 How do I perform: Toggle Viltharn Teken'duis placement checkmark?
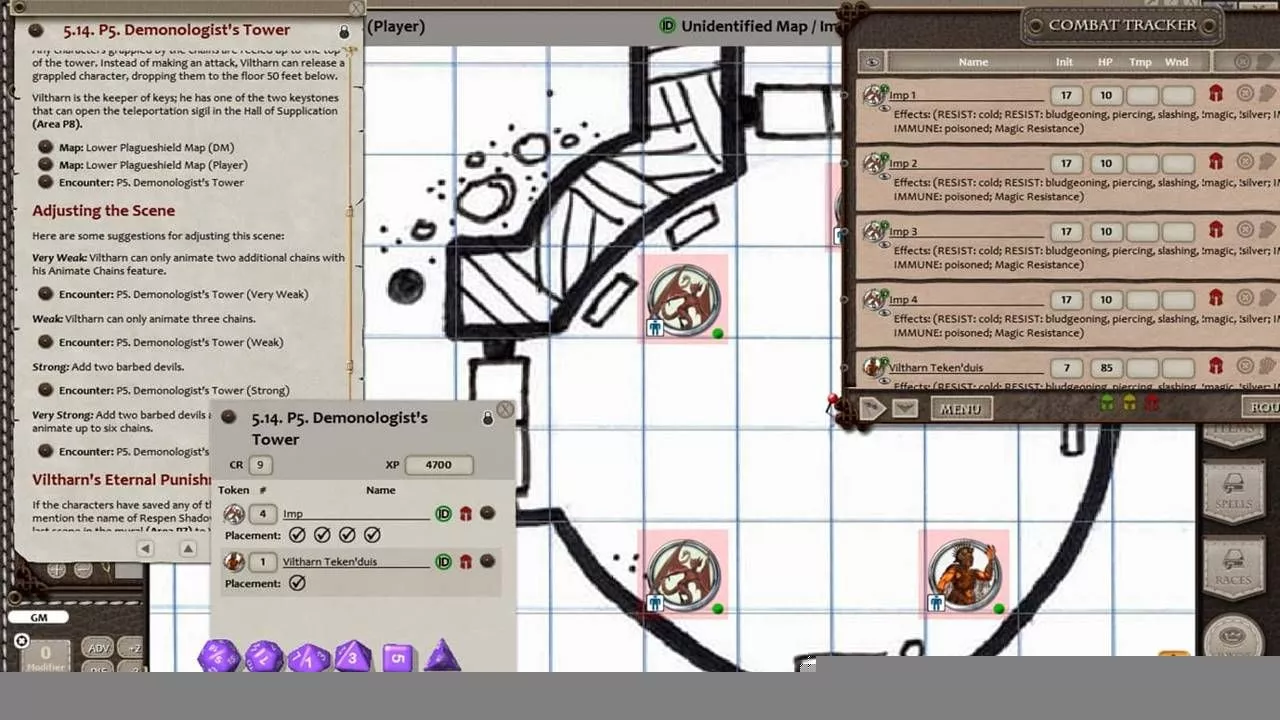(297, 583)
